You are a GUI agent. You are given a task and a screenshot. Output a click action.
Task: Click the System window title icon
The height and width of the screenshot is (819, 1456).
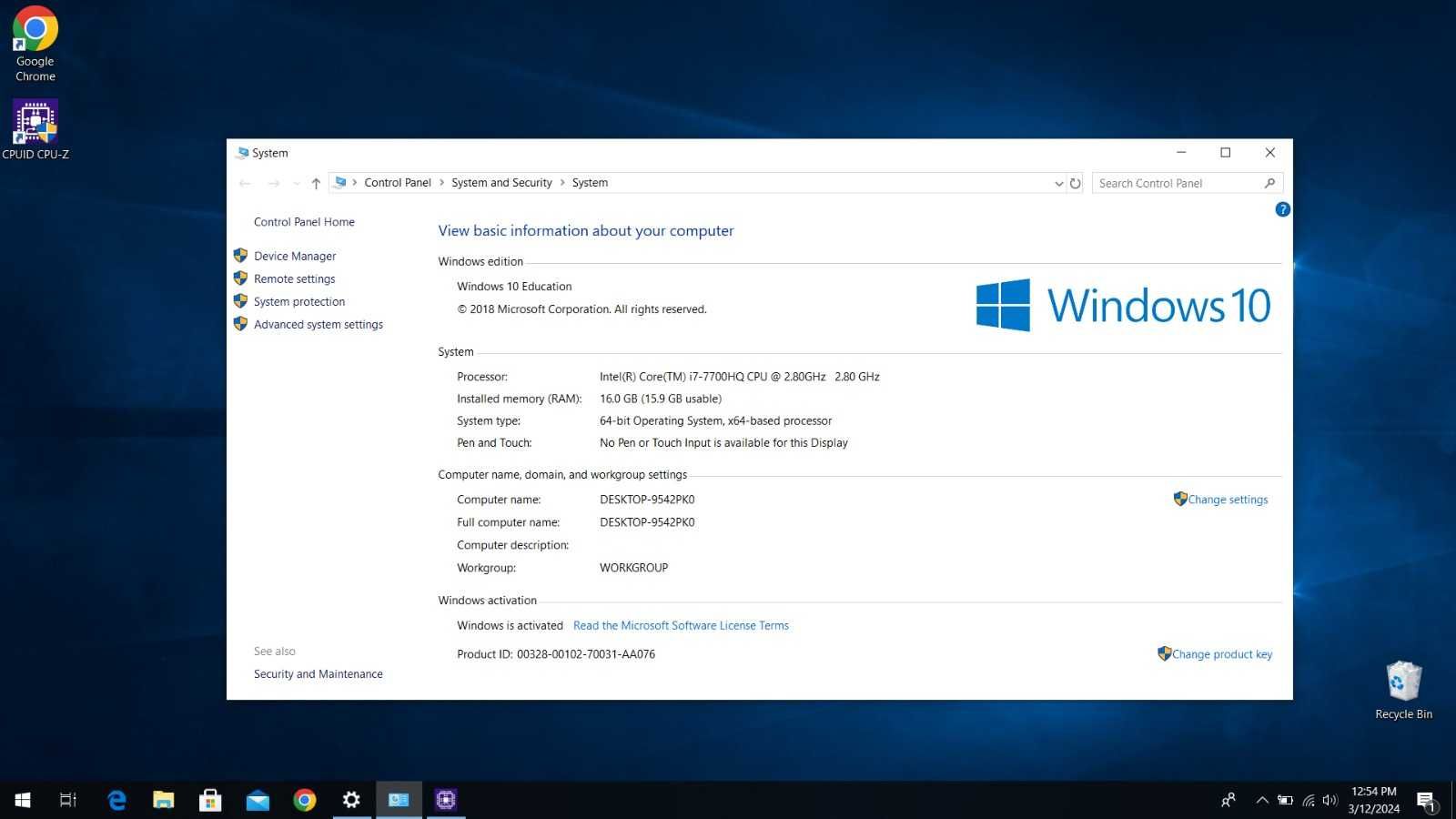pos(242,153)
